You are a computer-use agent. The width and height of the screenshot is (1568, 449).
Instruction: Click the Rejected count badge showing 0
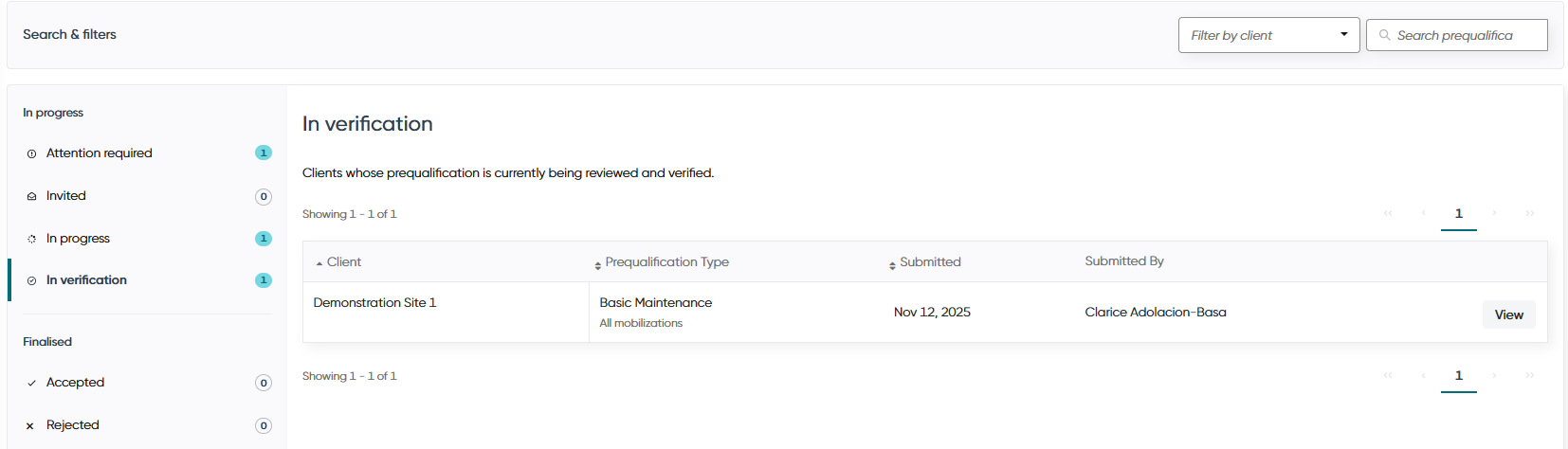(264, 426)
